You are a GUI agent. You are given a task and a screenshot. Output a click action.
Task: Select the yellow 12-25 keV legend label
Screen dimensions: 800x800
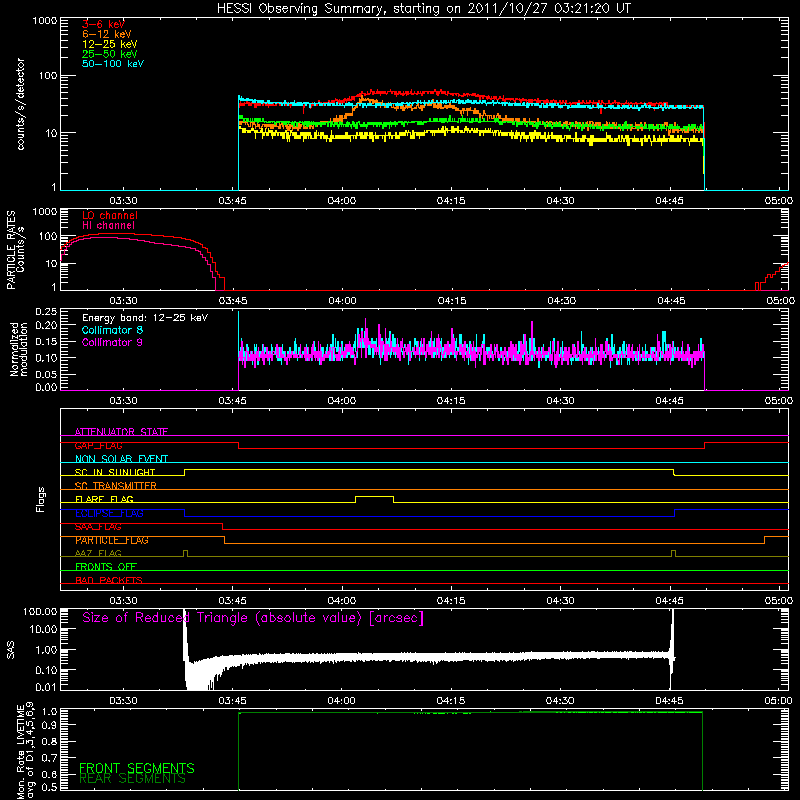(110, 44)
